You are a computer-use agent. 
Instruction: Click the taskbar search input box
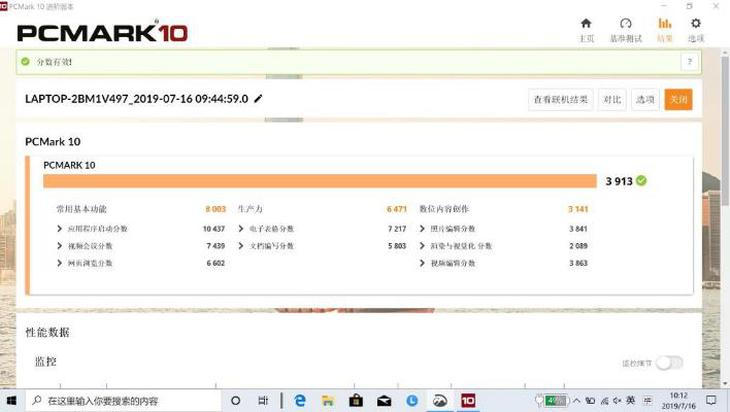tap(122, 400)
